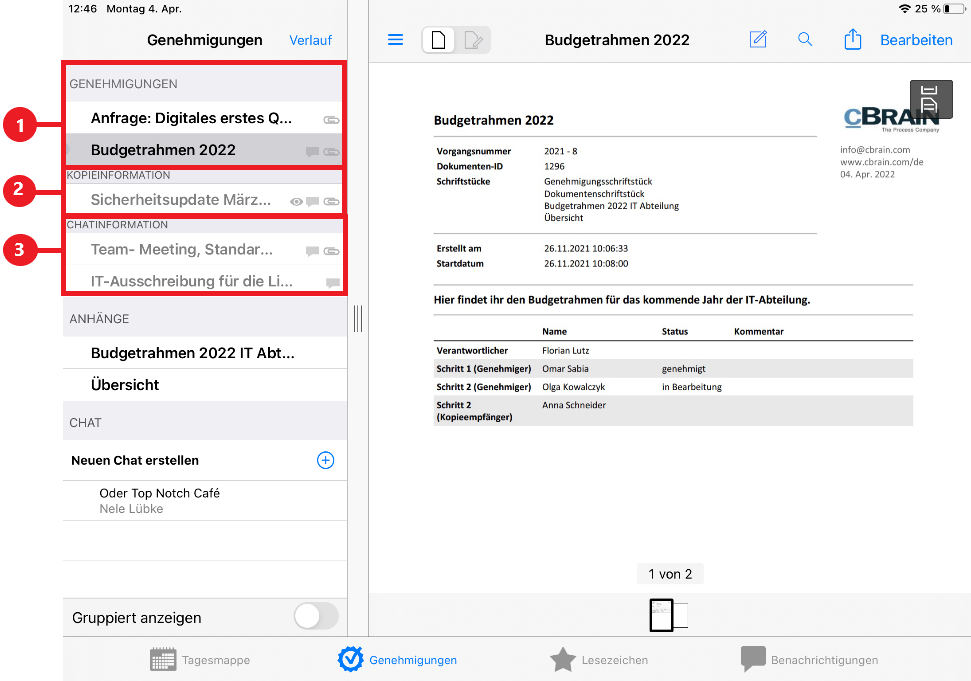Open the Verlauf history link
The height and width of the screenshot is (681, 971).
[310, 40]
